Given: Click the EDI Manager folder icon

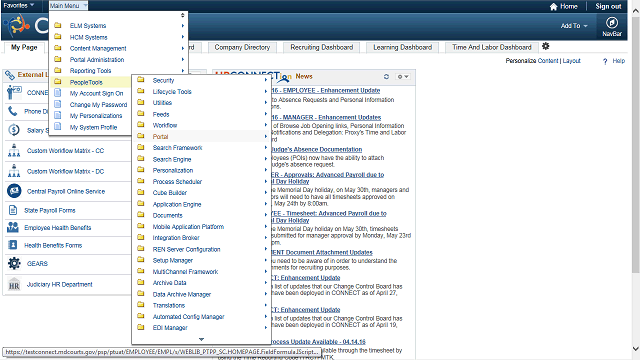Looking at the screenshot, I should coord(141,327).
